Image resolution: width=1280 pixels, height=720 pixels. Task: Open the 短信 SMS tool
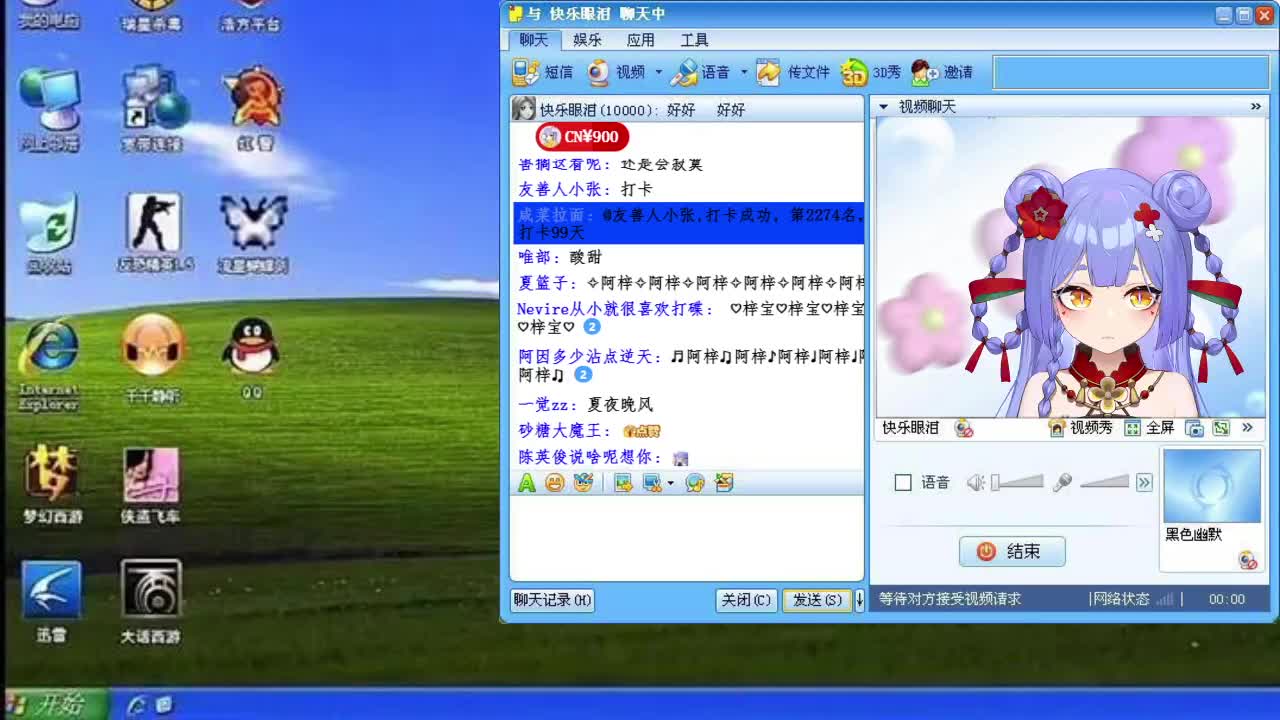click(x=543, y=72)
